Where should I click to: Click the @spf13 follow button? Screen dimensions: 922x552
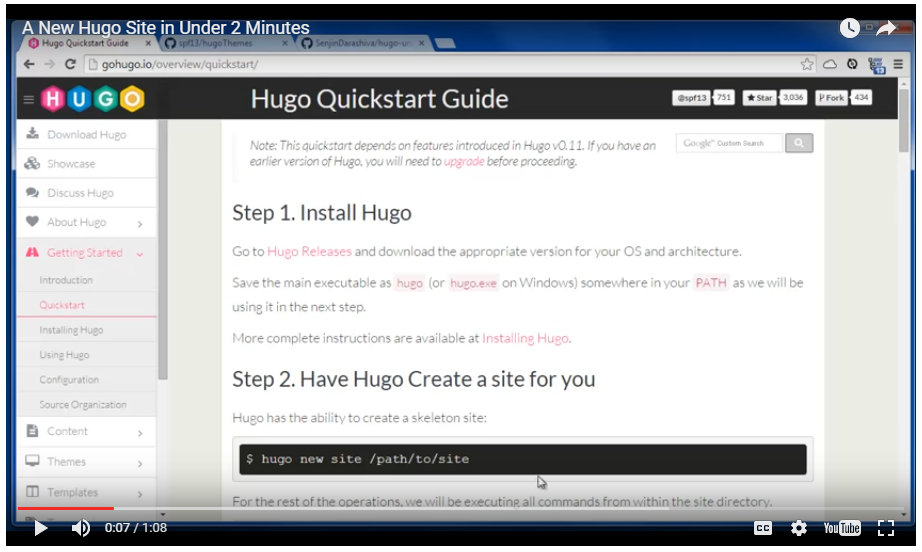[692, 98]
